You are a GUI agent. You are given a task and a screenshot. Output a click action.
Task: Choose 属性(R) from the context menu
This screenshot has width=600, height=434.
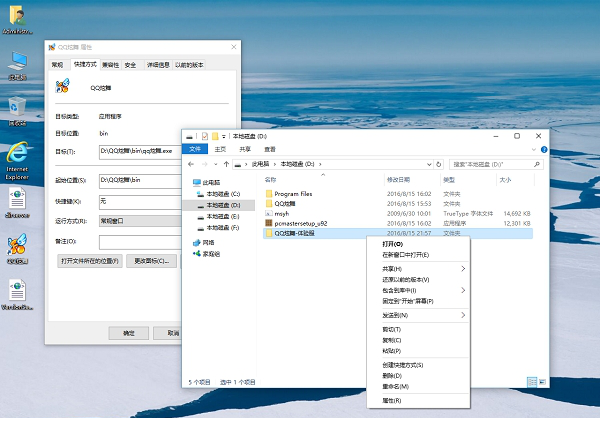pos(418,400)
